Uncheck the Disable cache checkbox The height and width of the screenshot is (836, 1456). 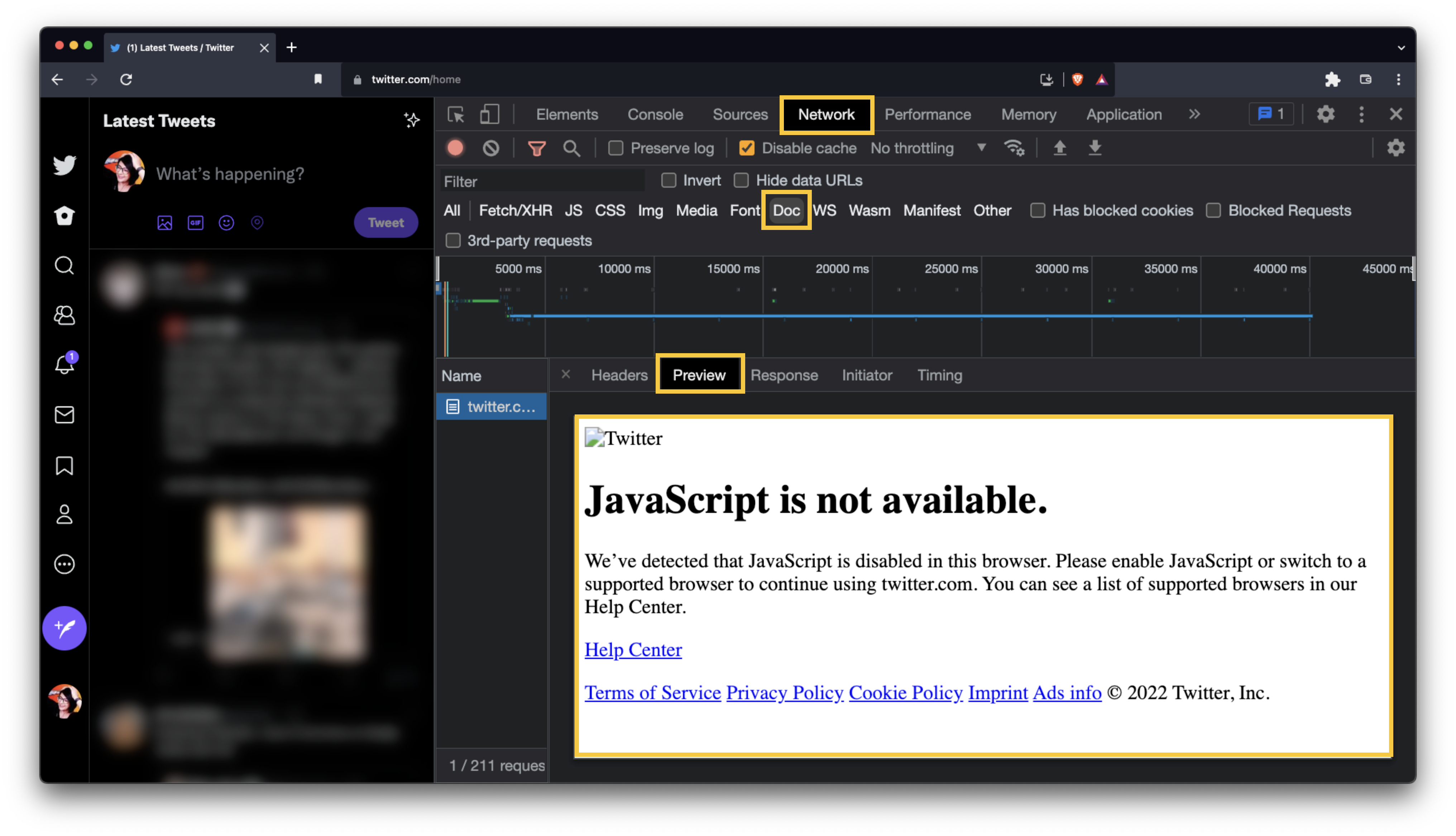coord(746,148)
